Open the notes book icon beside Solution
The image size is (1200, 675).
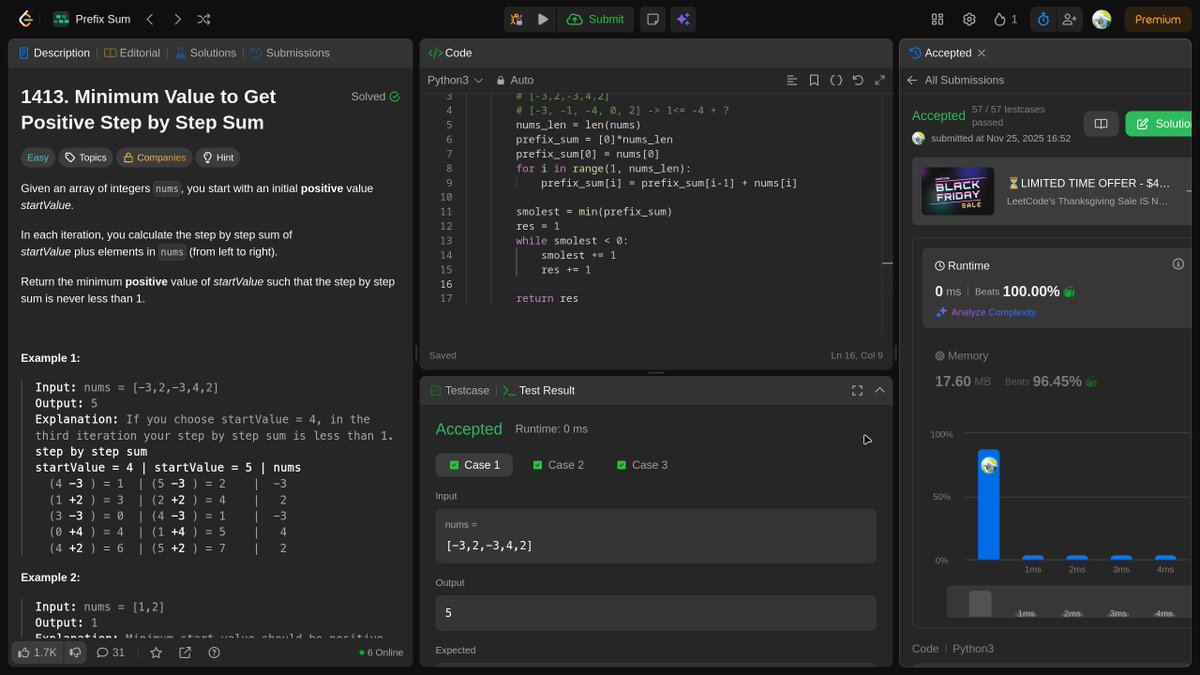click(1101, 124)
